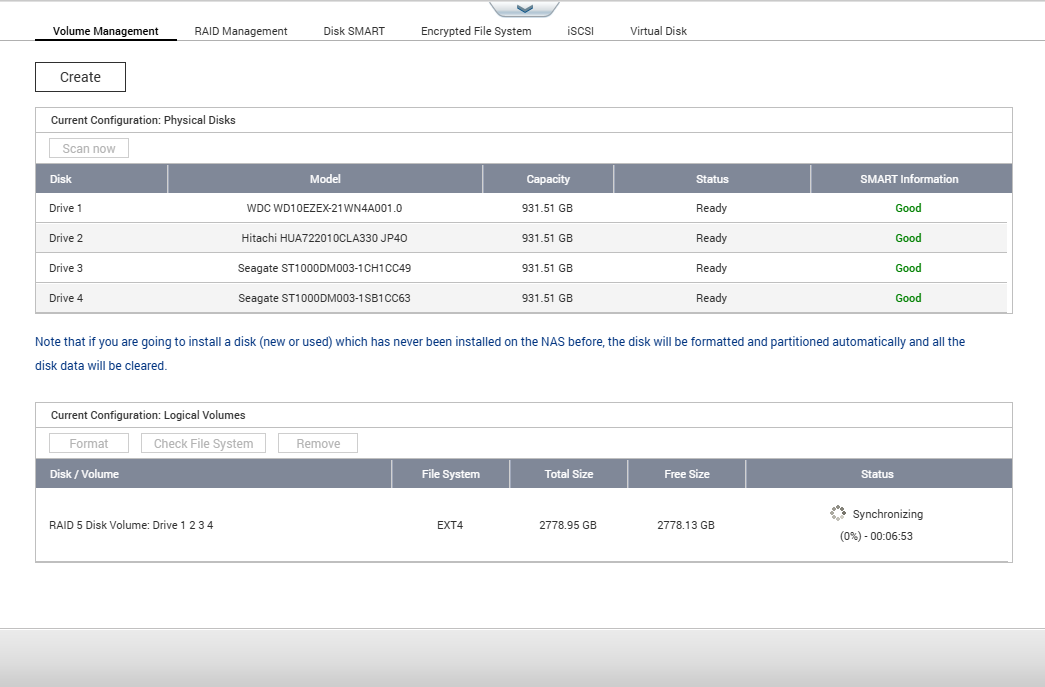Click Drive 3 Ready status
This screenshot has width=1045, height=687.
click(x=711, y=268)
